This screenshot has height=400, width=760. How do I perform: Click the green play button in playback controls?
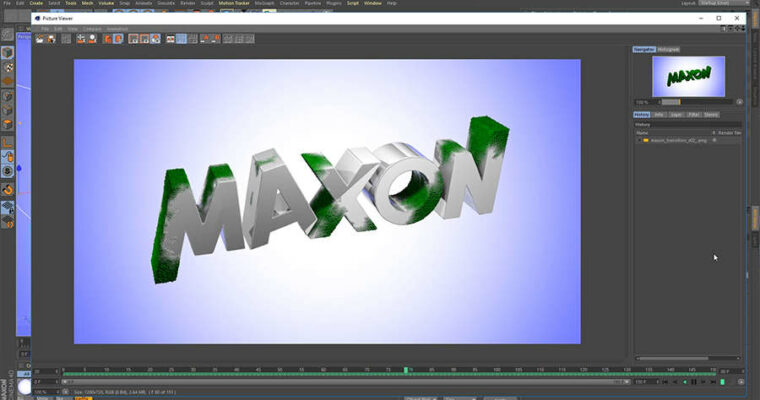(684, 382)
